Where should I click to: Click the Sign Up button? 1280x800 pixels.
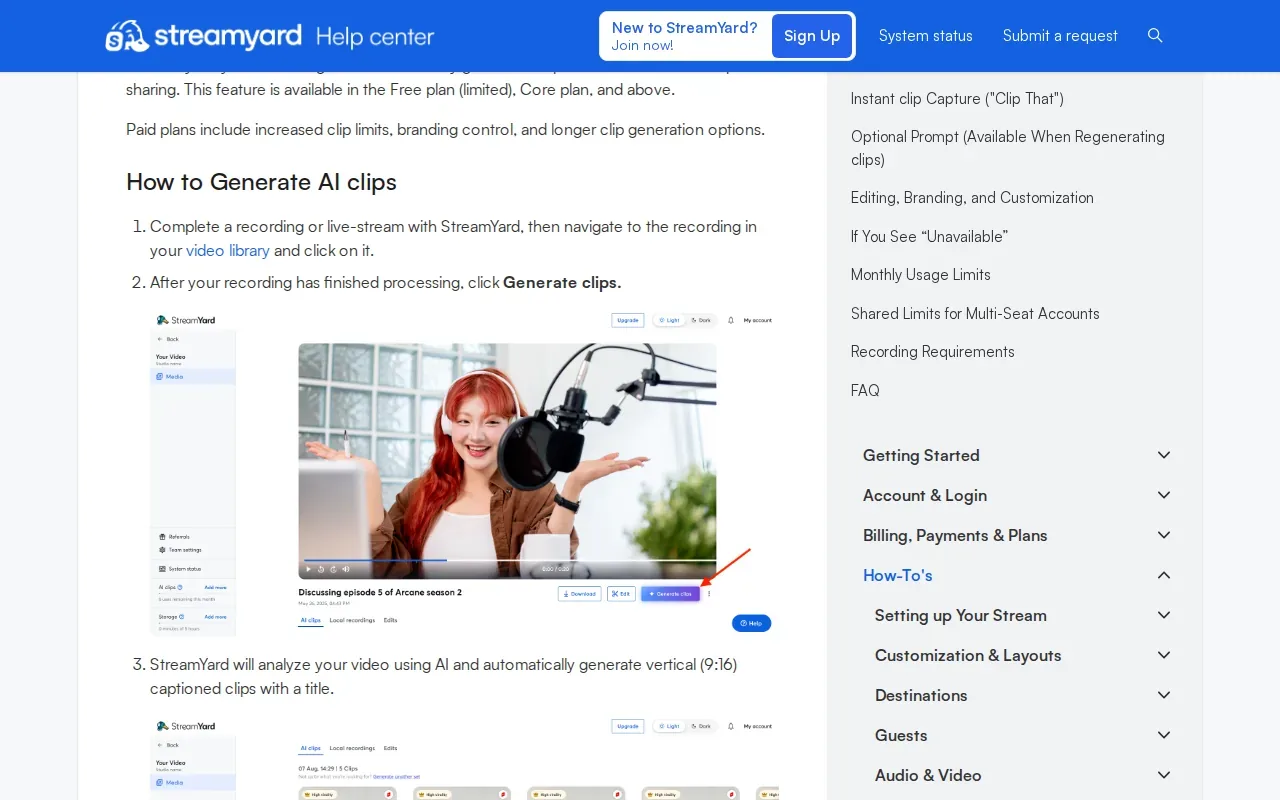[812, 36]
